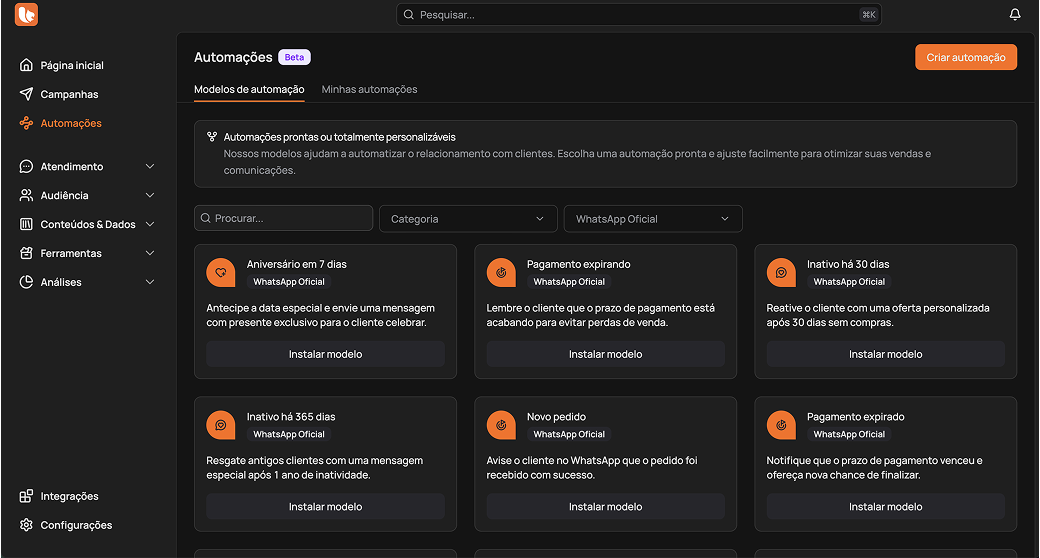The height and width of the screenshot is (558, 1040).
Task: Open the Categoria filter dropdown
Action: point(468,218)
